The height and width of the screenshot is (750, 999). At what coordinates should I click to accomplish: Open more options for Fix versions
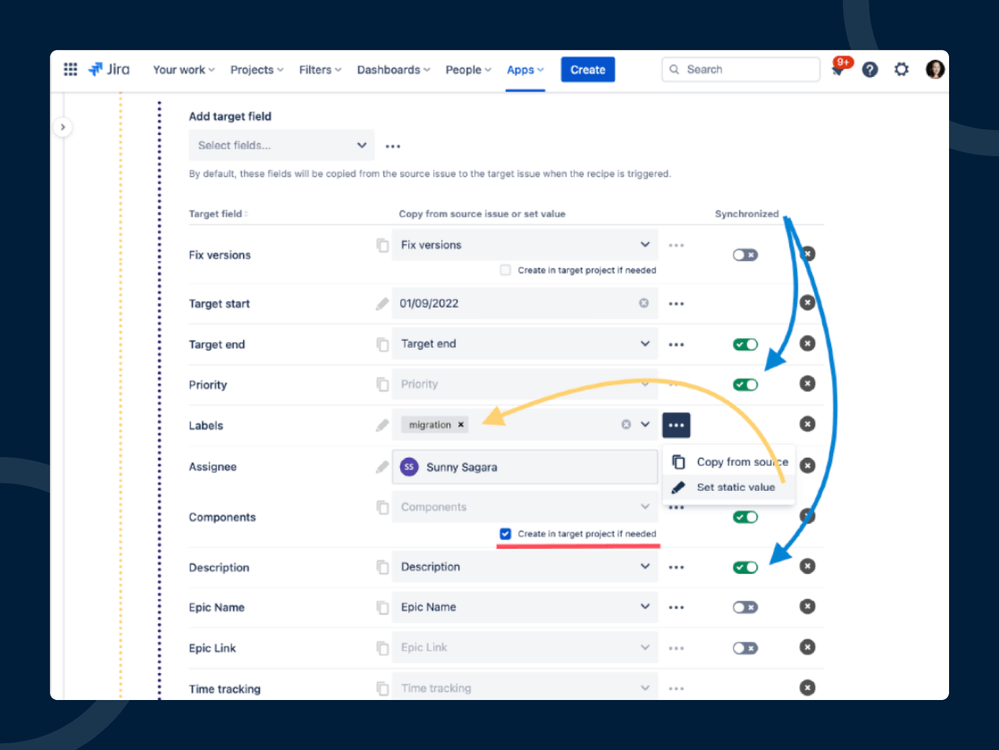pyautogui.click(x=676, y=245)
